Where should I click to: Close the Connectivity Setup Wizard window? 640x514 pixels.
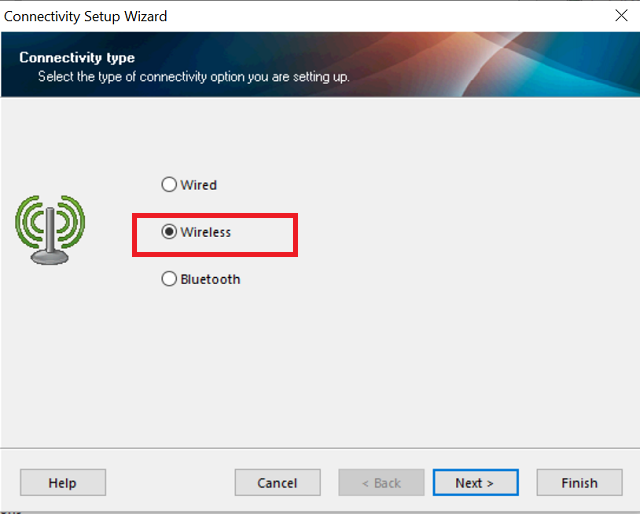[620, 16]
